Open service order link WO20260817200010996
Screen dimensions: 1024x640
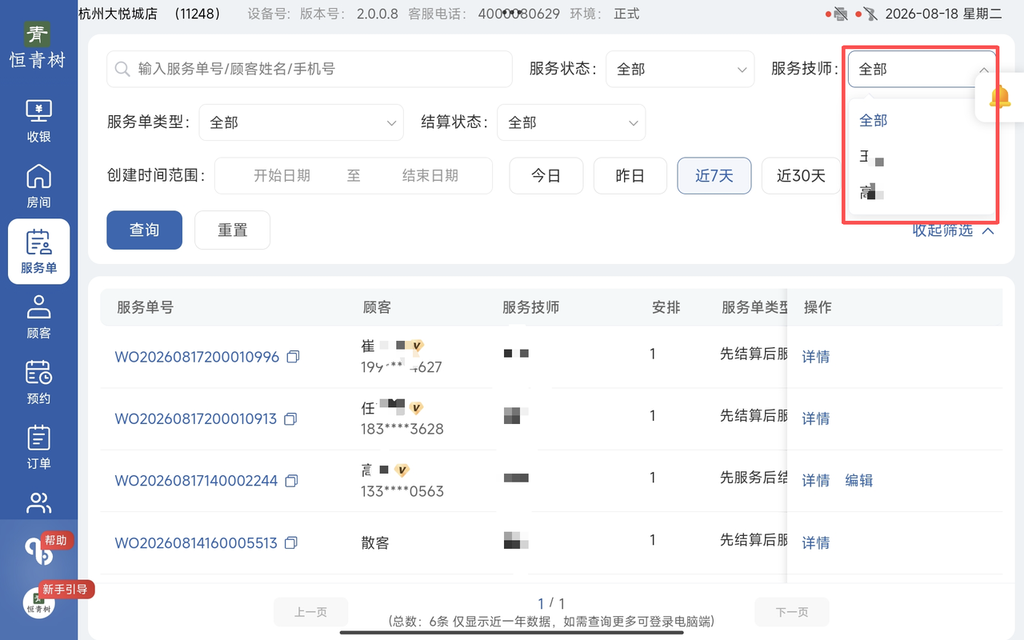tap(197, 357)
